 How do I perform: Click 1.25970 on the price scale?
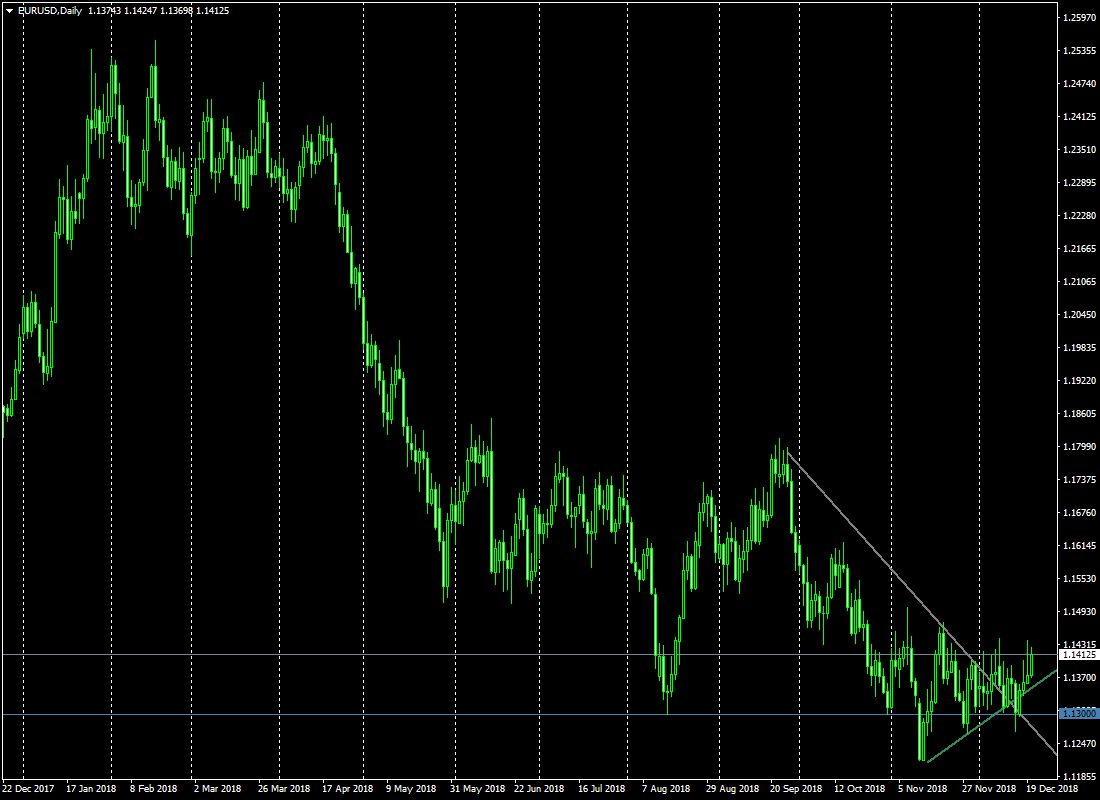click(1079, 18)
